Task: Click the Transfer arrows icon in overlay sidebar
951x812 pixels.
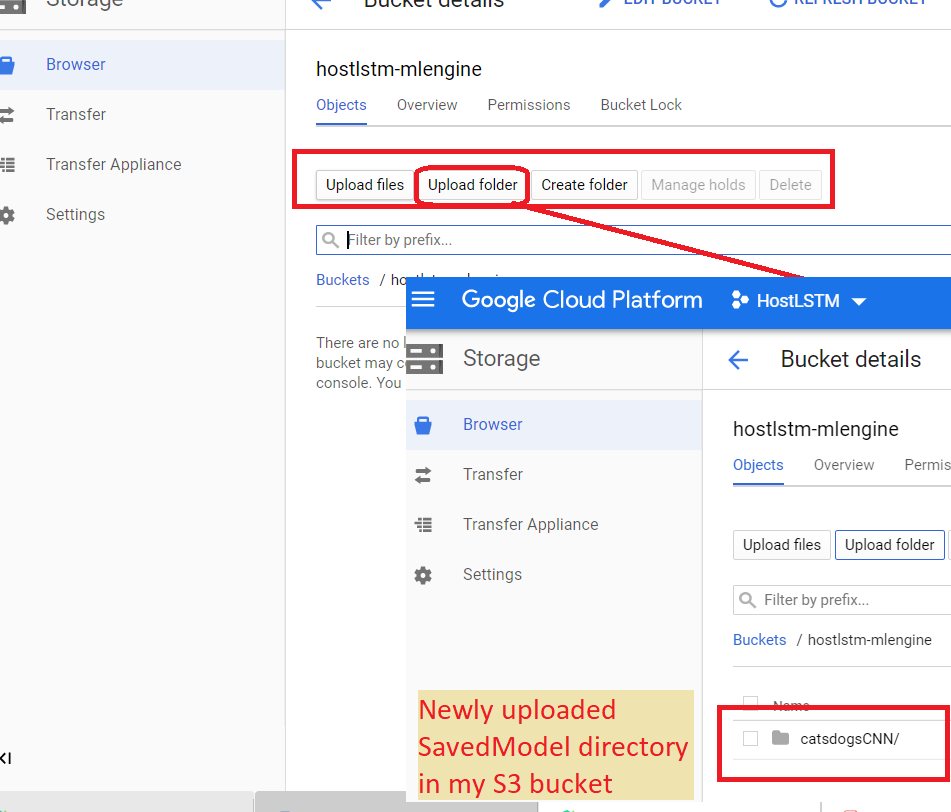Action: 424,475
